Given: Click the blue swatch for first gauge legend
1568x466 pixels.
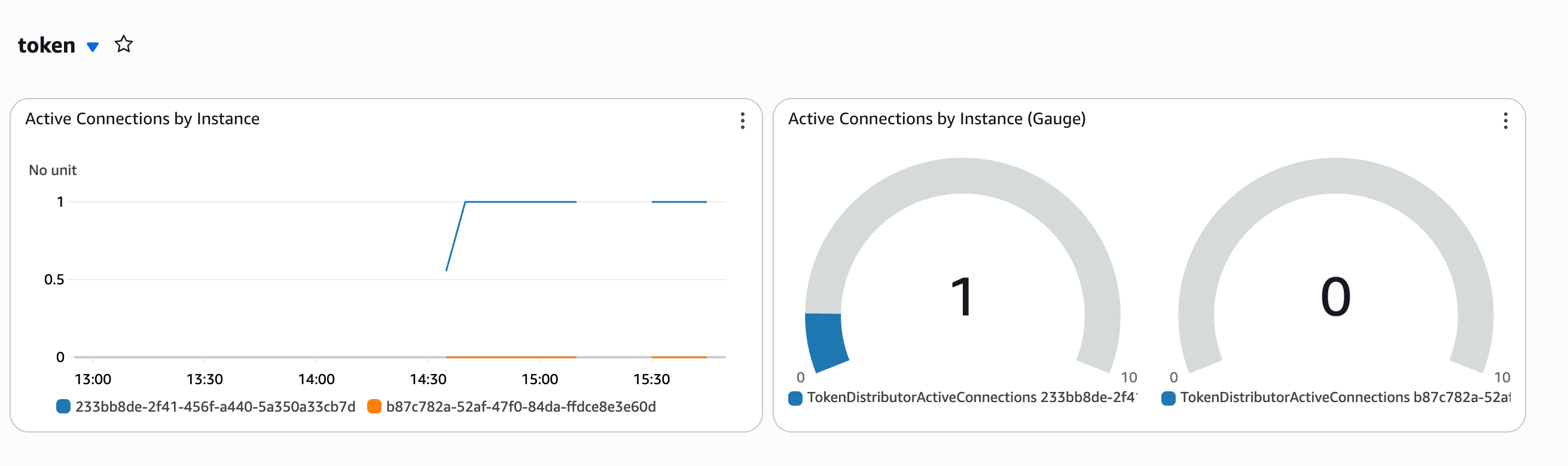Looking at the screenshot, I should tap(795, 398).
